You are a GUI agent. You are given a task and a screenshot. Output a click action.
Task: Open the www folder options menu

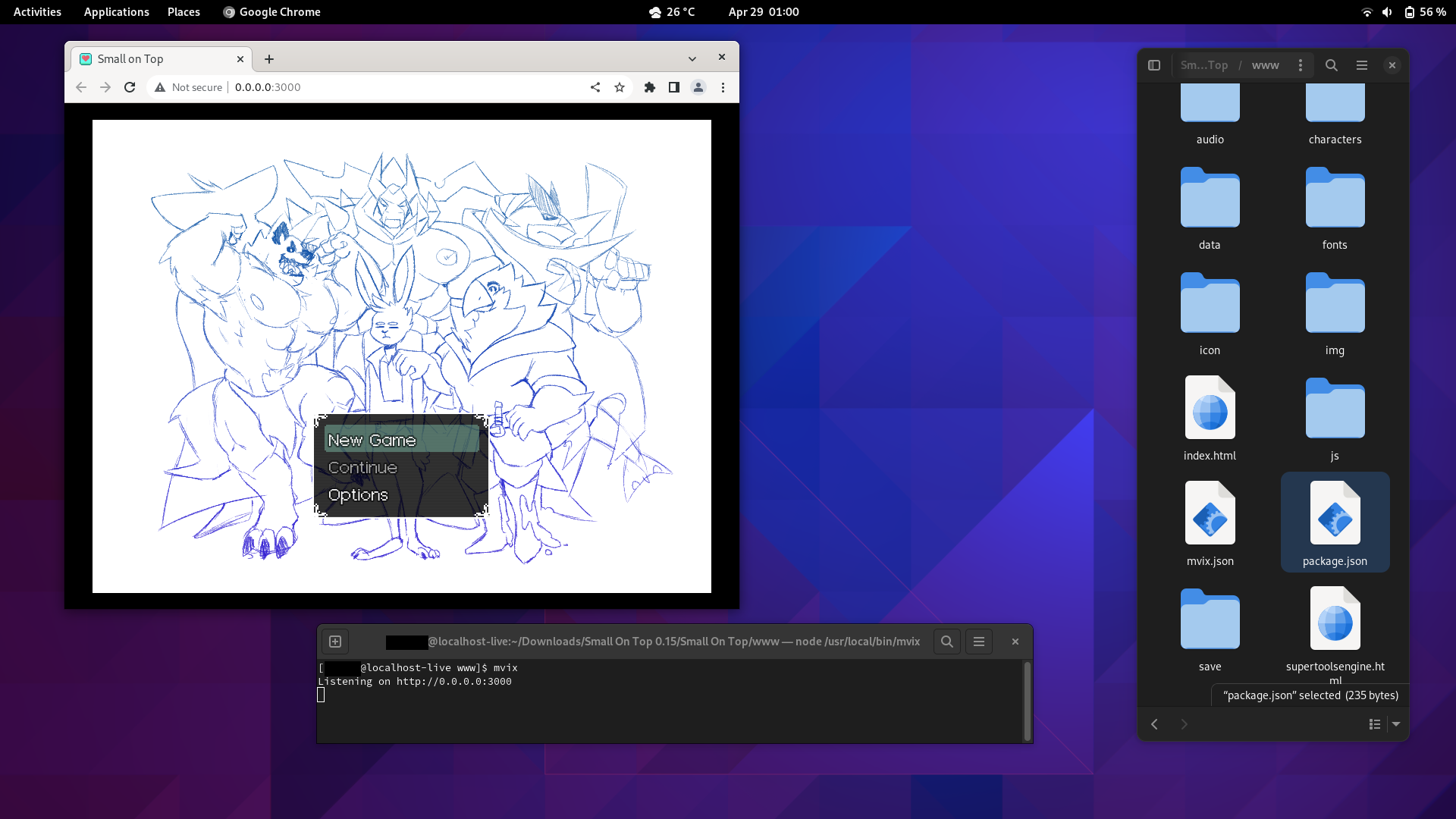(x=1301, y=65)
